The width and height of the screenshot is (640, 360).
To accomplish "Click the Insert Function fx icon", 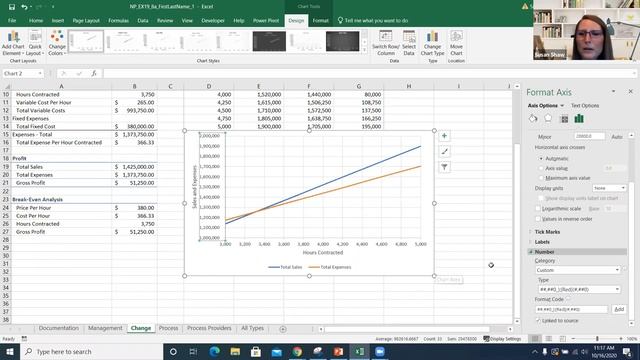I will click(94, 73).
